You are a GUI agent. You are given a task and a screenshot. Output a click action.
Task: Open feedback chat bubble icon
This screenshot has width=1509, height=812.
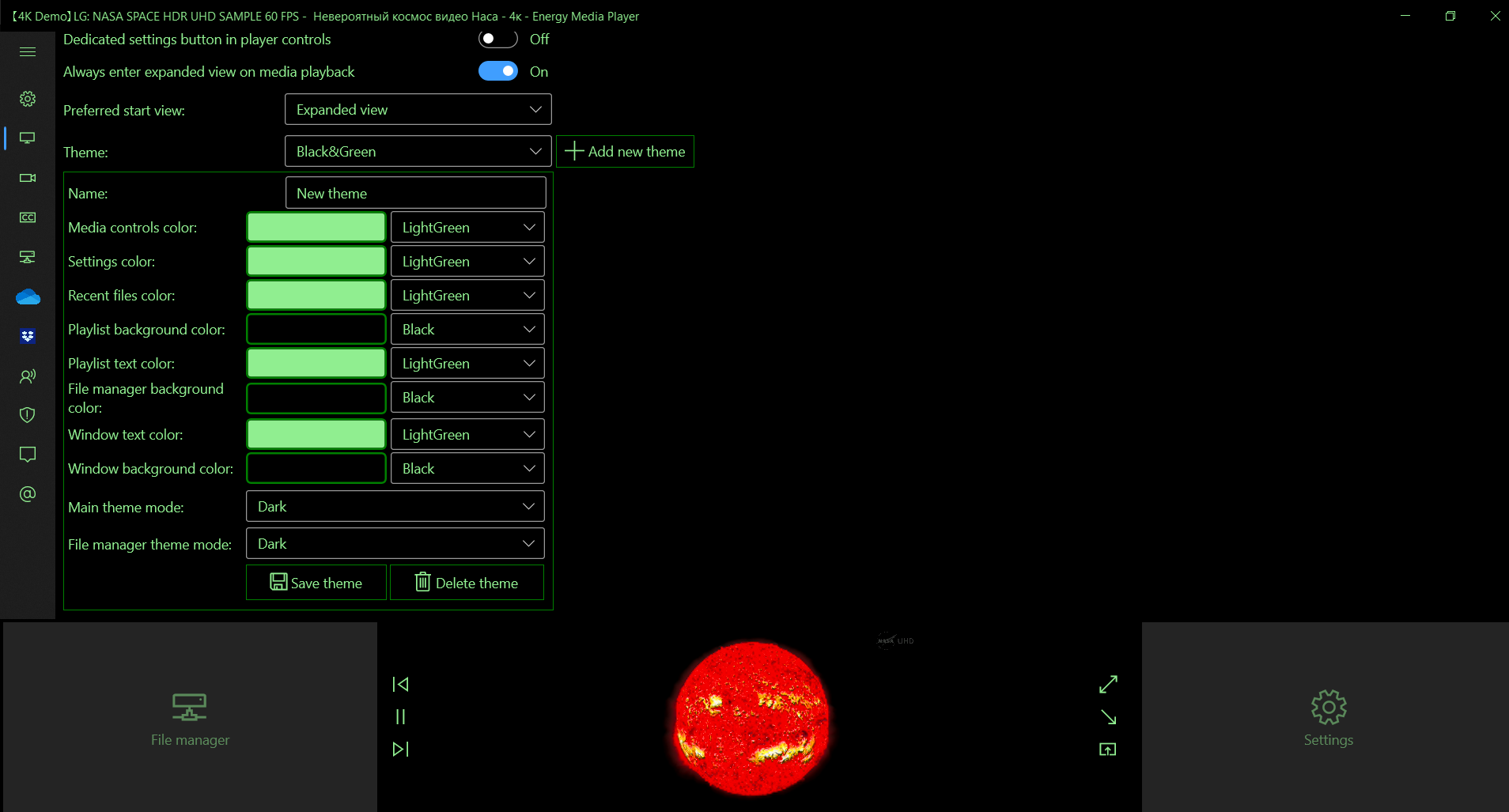28,455
